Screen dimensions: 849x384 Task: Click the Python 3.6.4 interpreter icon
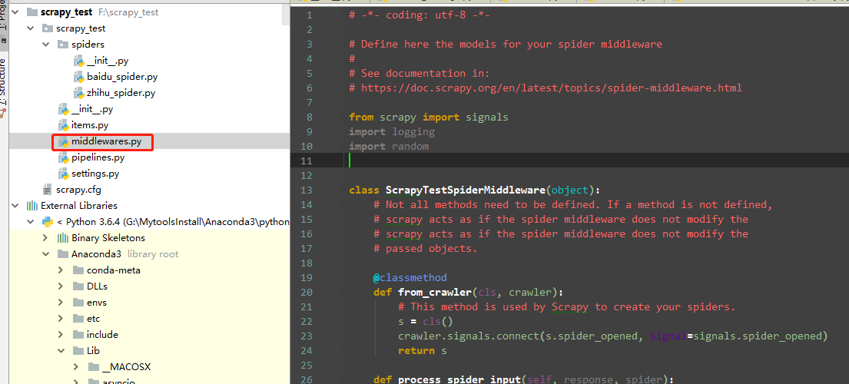(48, 222)
